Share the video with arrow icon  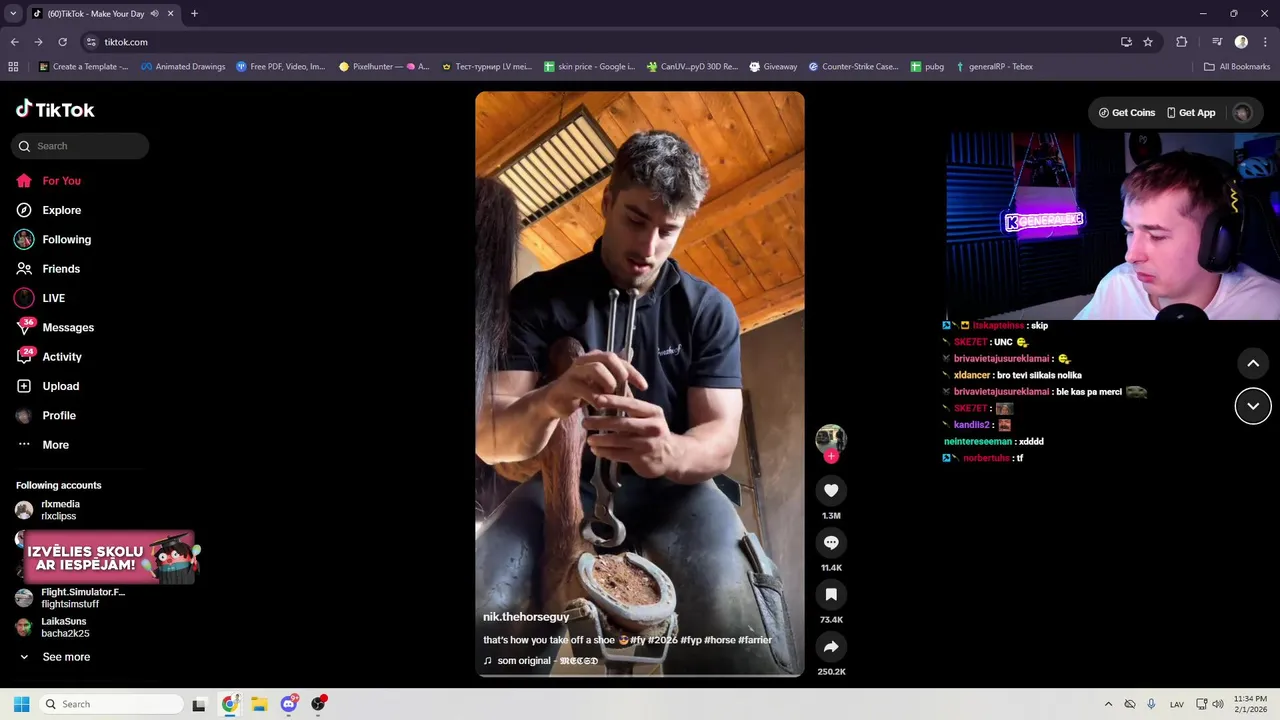pyautogui.click(x=831, y=646)
